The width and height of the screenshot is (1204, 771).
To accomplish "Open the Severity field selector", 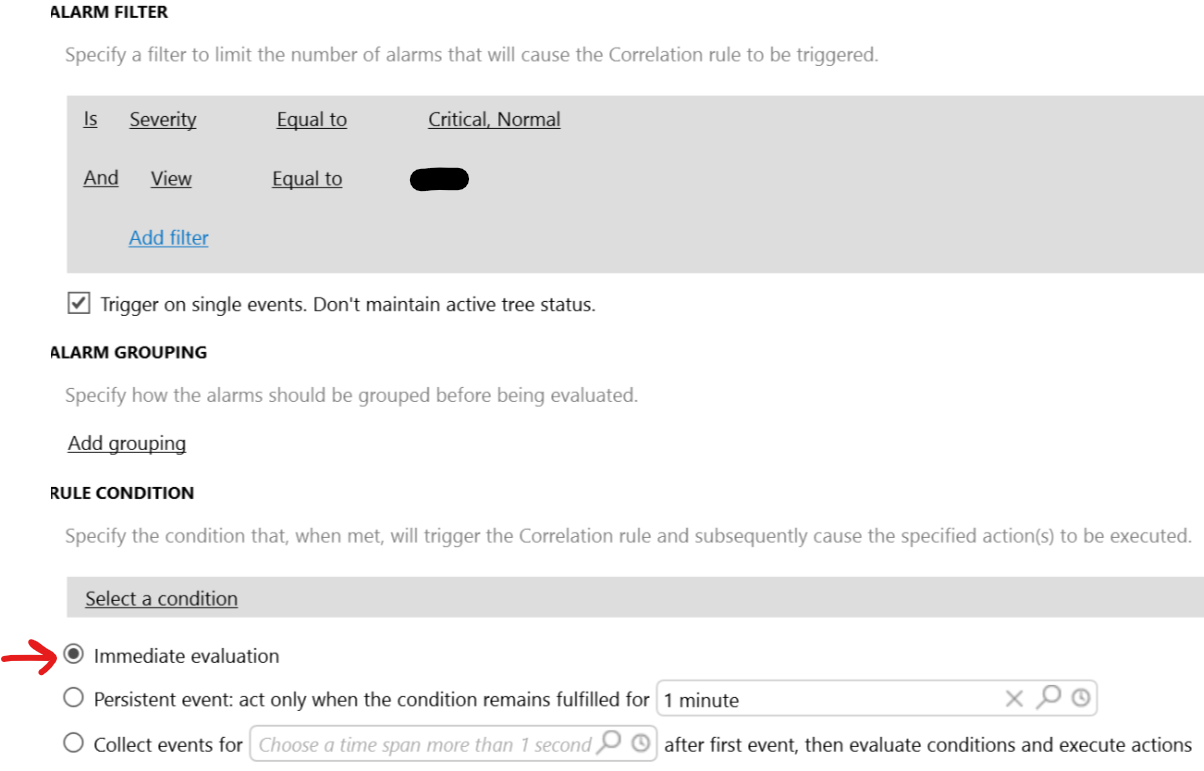I will 163,119.
